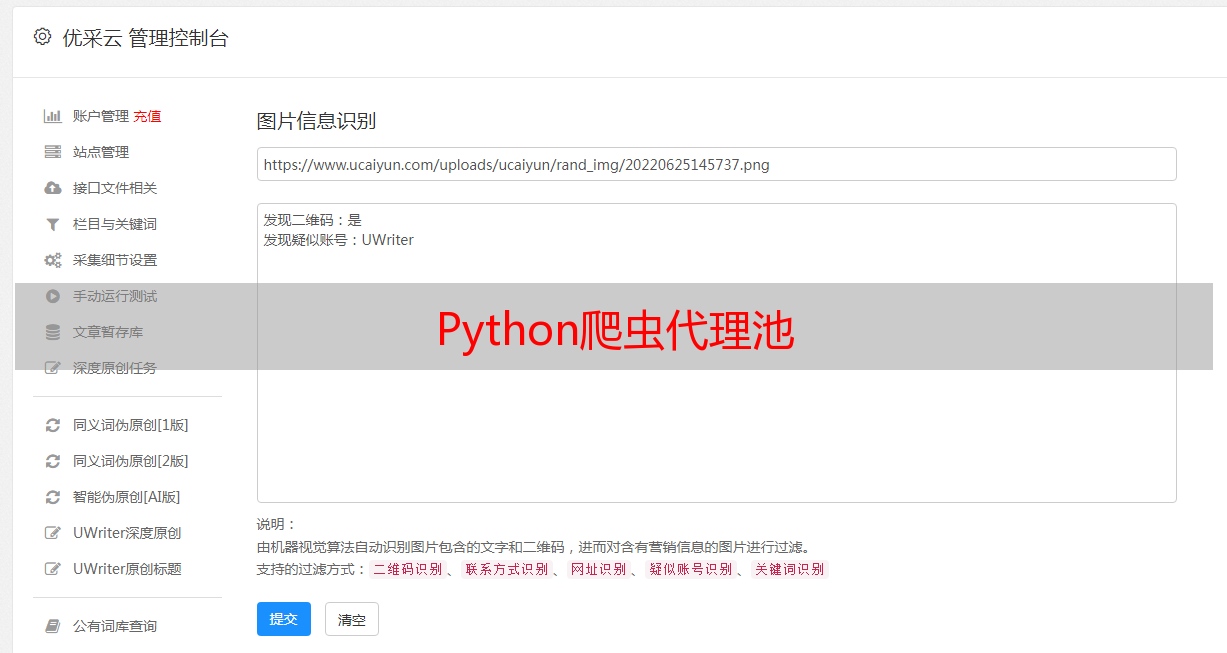
Task: Open 公有词库查询 in the sidebar
Action: pyautogui.click(x=115, y=626)
